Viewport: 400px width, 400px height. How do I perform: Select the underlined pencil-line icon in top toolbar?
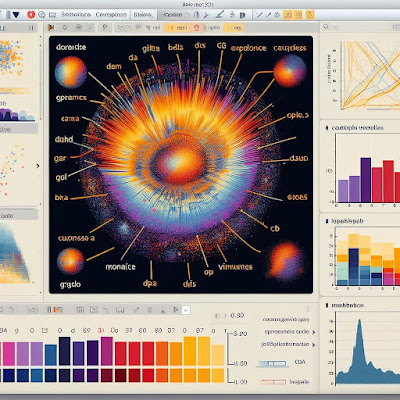coord(219,15)
